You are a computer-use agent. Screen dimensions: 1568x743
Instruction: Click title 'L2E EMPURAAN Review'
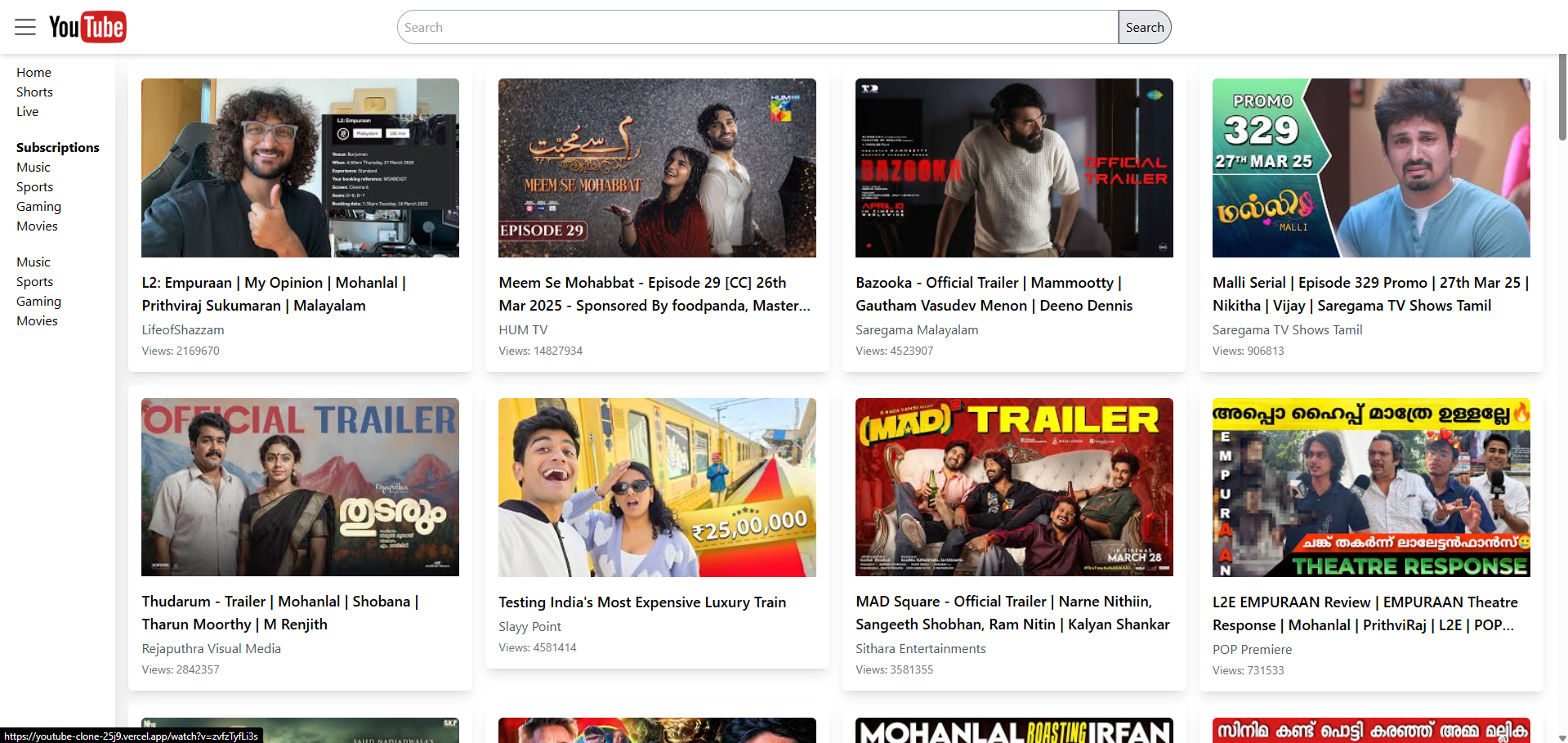point(1365,614)
